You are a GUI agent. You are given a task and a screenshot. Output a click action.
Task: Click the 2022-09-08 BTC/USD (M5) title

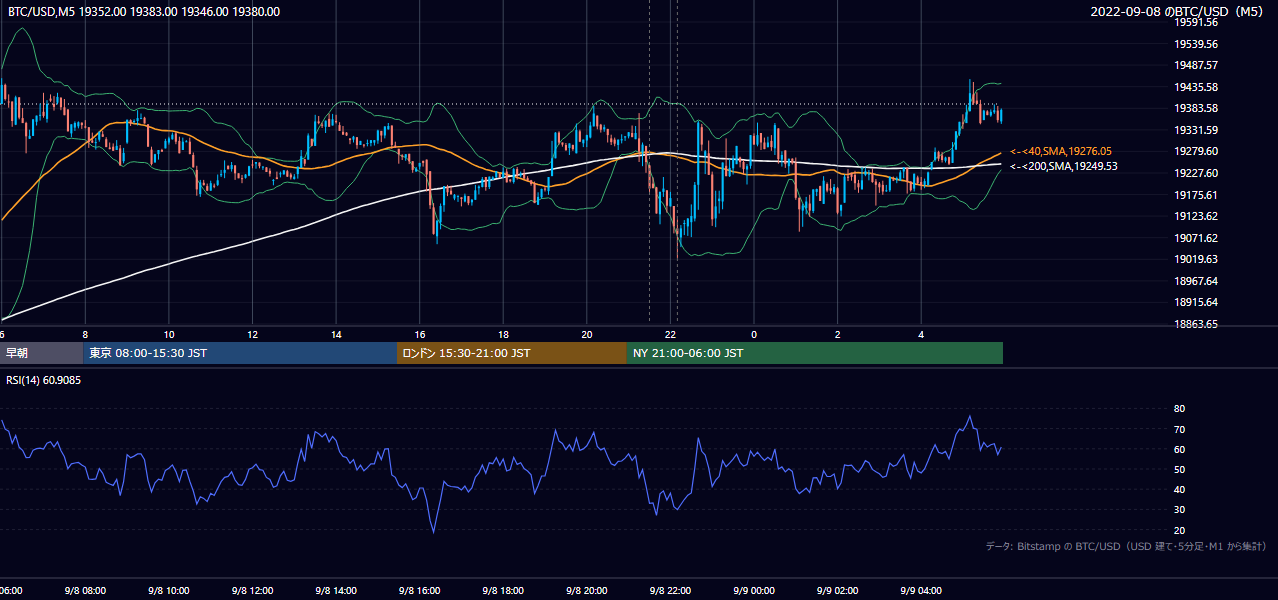(x=1180, y=12)
